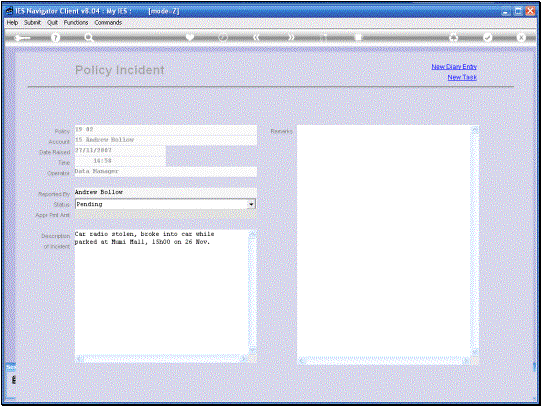541x406 pixels.
Task: Click the Reported By field with Andrew Bollow
Action: [166, 192]
